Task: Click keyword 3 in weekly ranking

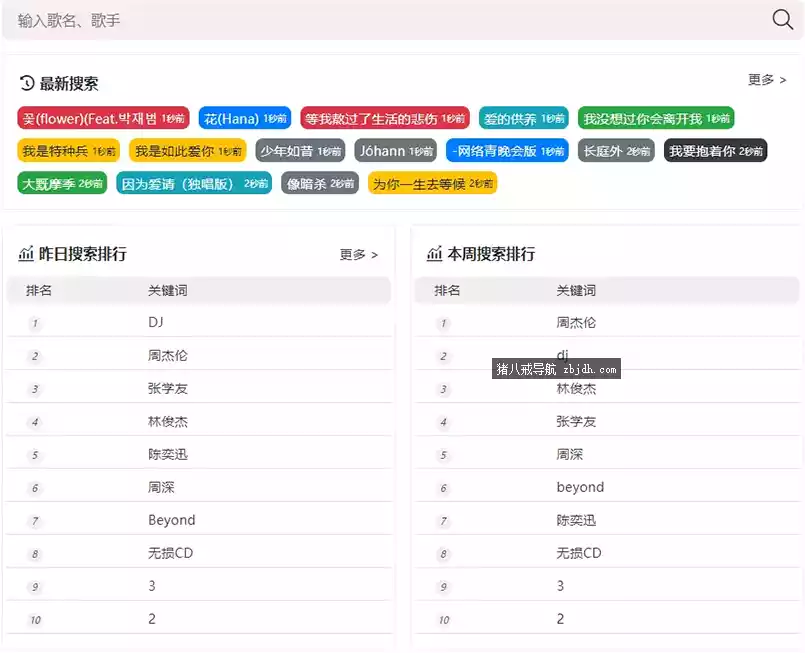Action: pyautogui.click(x=561, y=586)
